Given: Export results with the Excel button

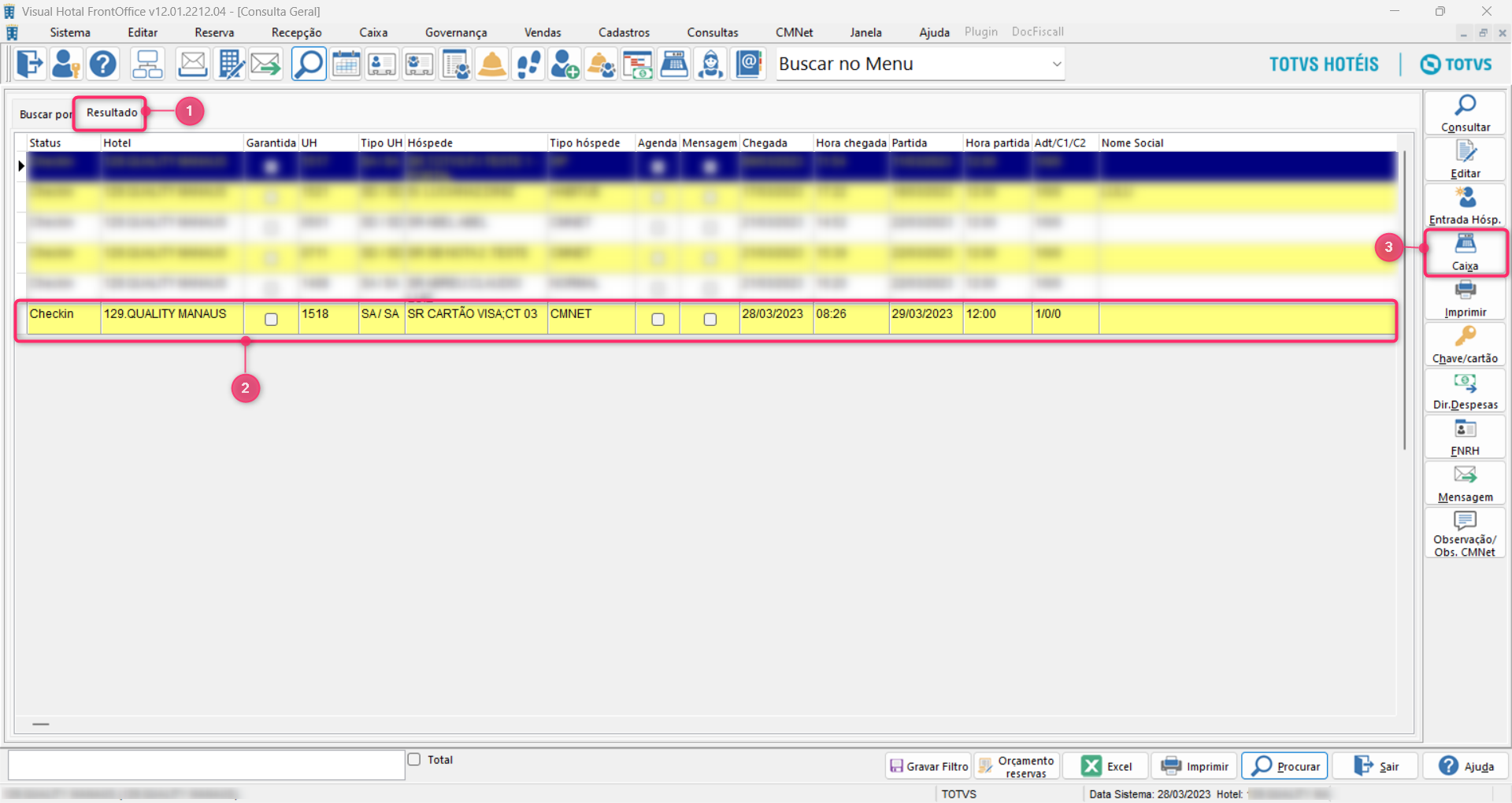Looking at the screenshot, I should (x=1106, y=766).
